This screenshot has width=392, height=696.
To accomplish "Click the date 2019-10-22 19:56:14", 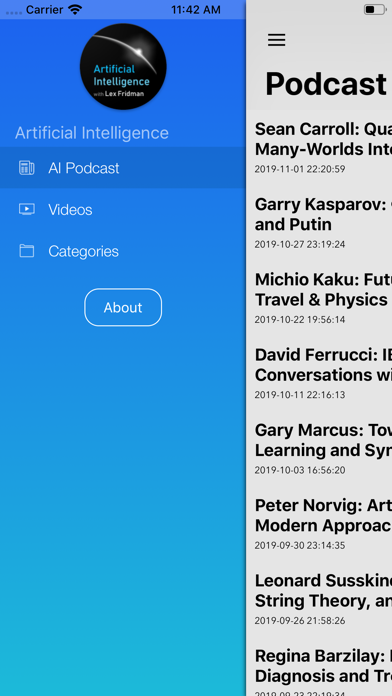I will 300,320.
